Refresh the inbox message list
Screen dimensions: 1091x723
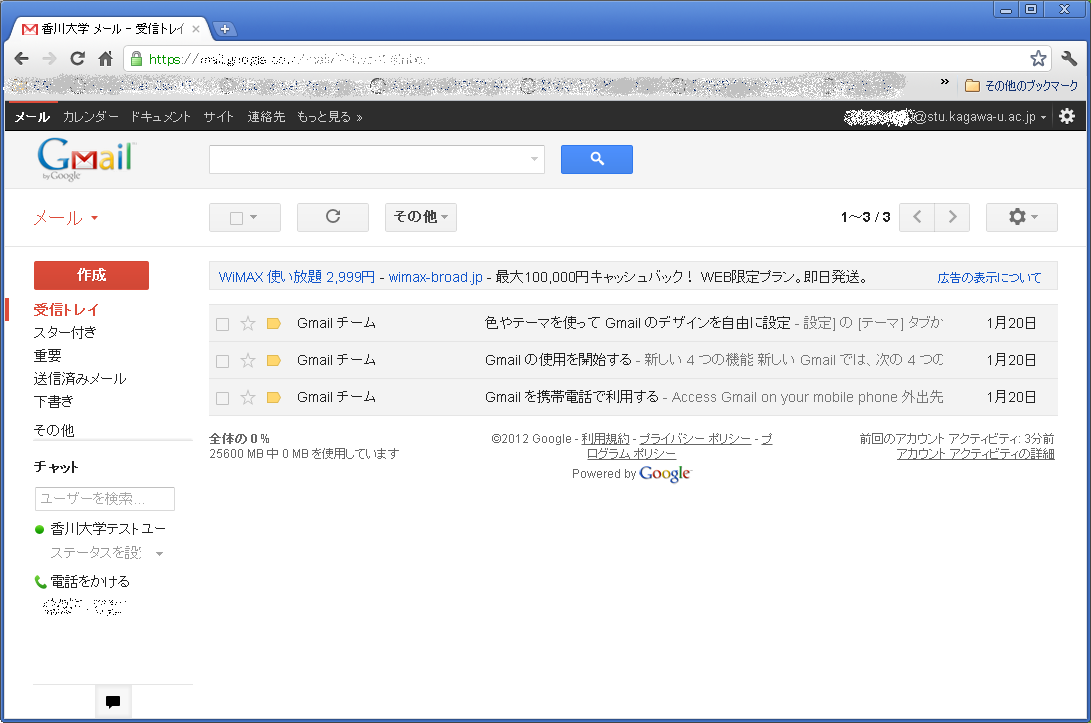click(332, 217)
